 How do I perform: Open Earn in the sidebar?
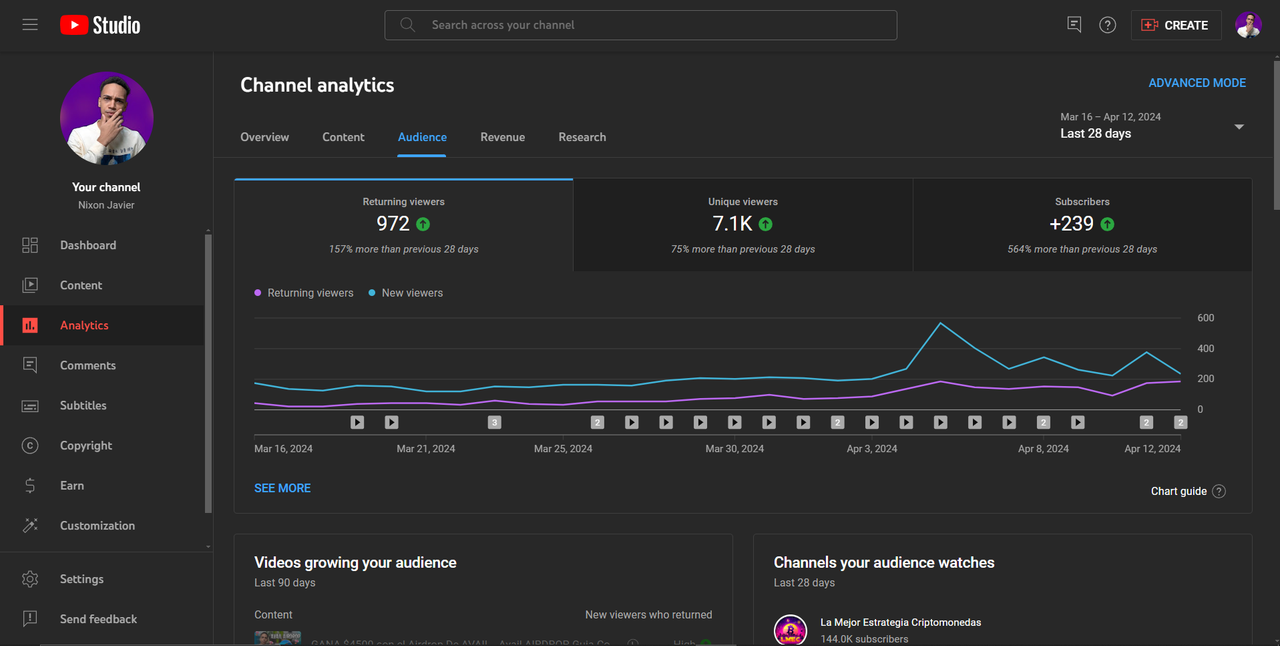[x=102, y=485]
